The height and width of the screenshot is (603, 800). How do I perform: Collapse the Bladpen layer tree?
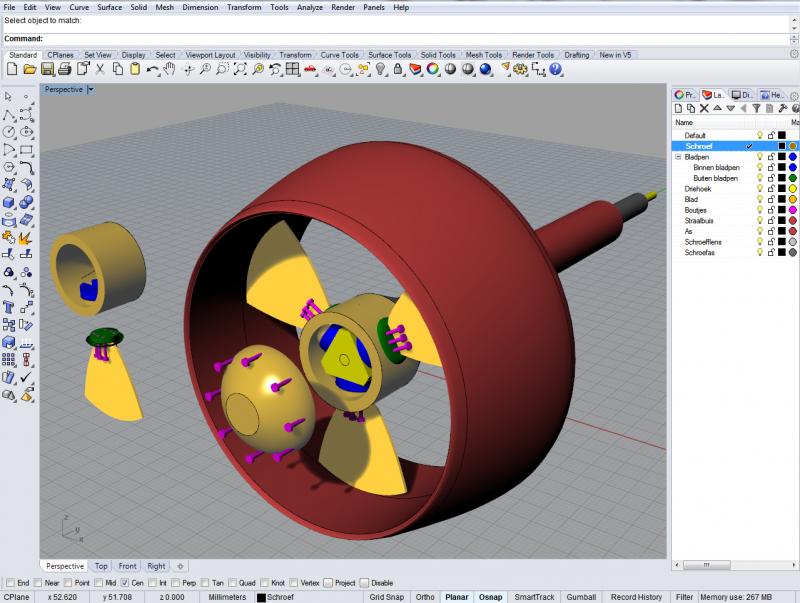[679, 157]
